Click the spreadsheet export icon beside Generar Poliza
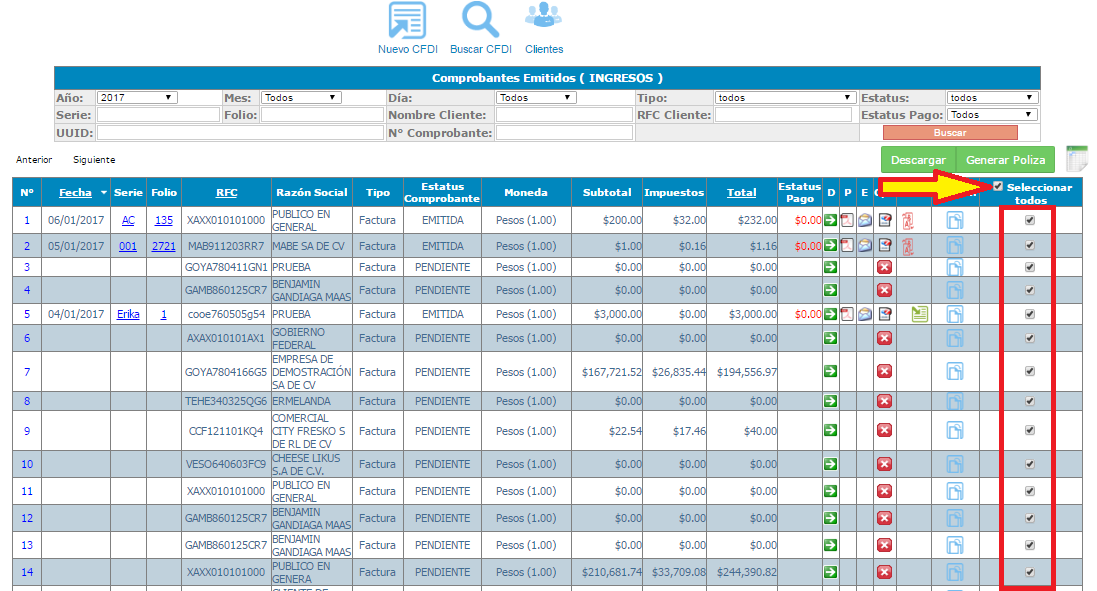 click(1077, 159)
